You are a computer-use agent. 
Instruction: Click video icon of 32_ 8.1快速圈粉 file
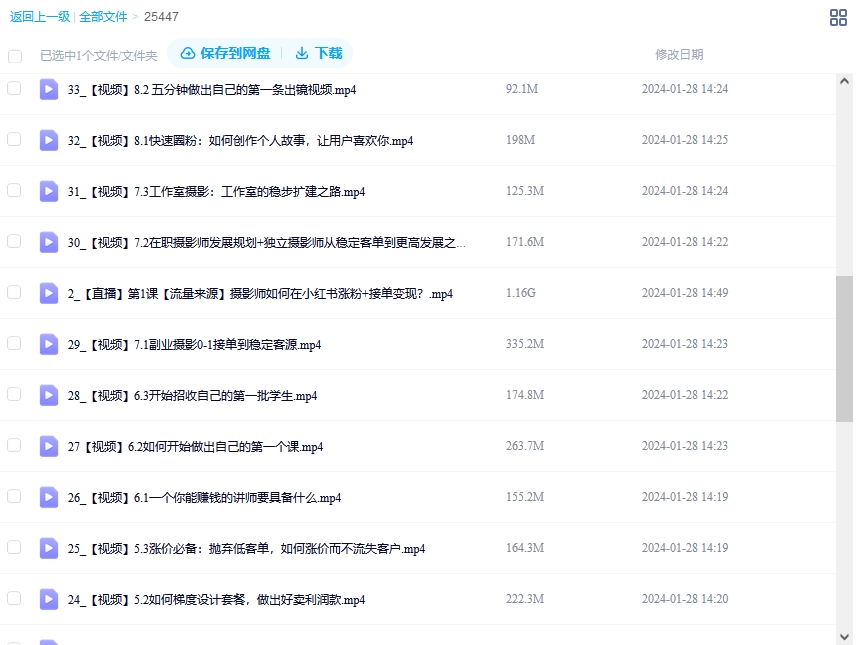(x=49, y=140)
